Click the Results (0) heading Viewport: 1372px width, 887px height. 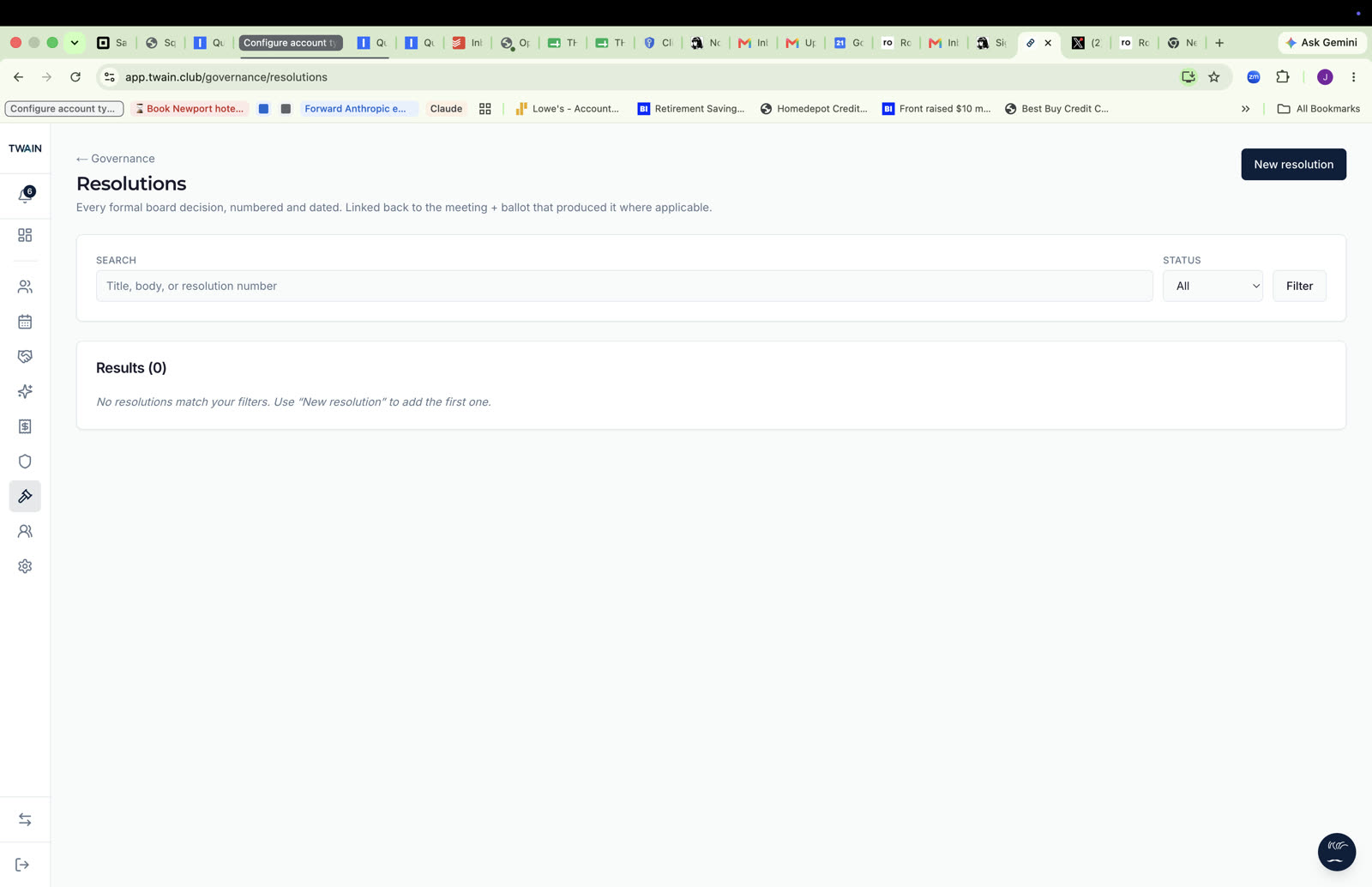(131, 368)
